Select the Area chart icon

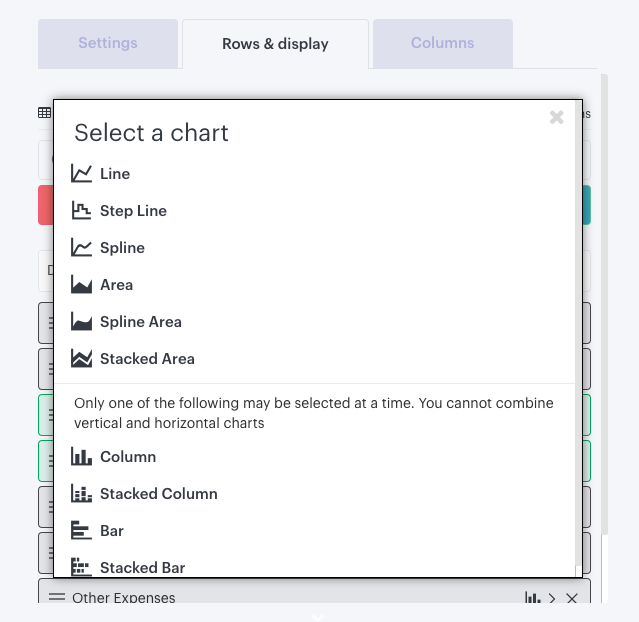(81, 285)
